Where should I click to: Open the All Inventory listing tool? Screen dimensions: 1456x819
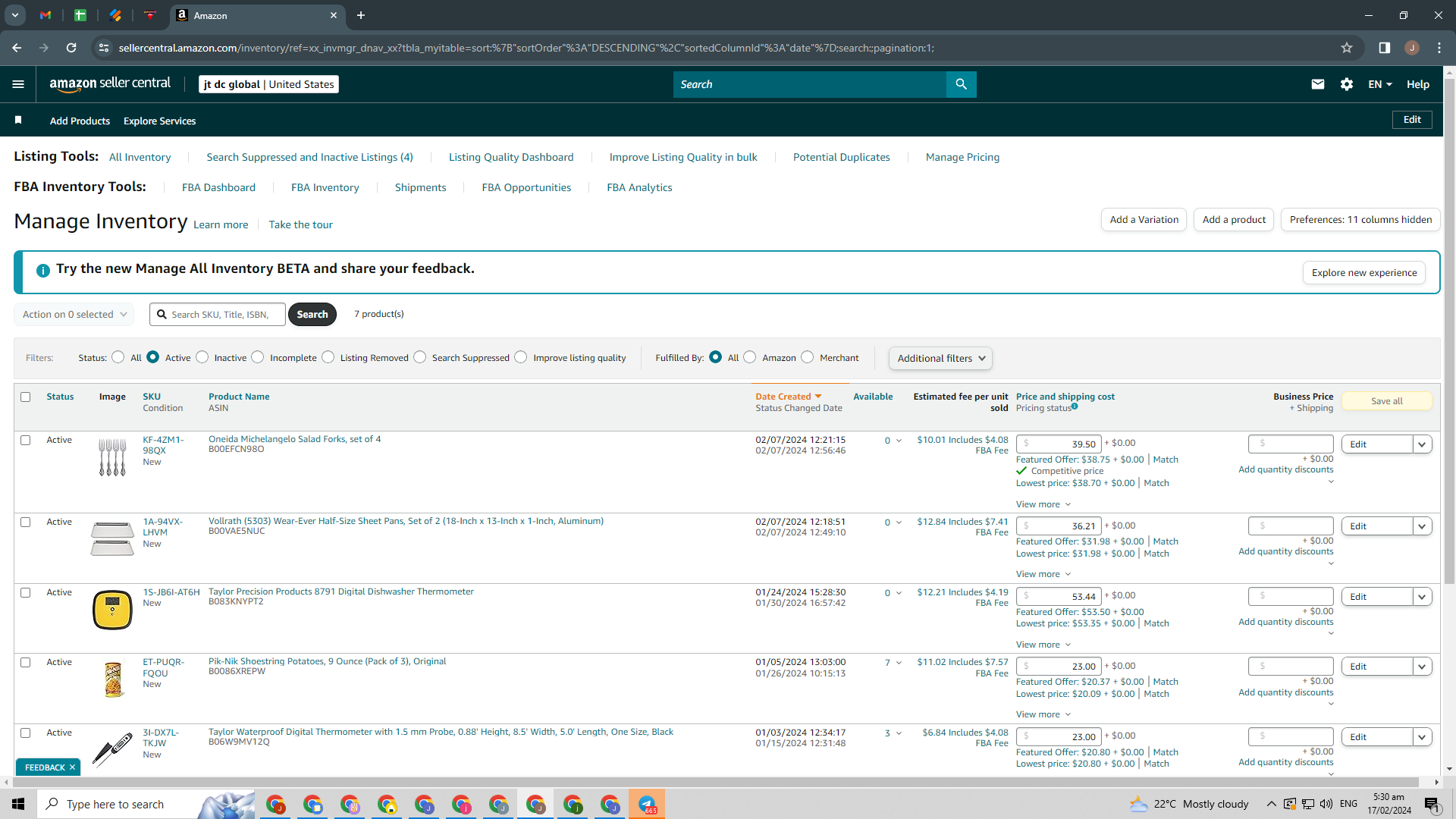[x=140, y=157]
